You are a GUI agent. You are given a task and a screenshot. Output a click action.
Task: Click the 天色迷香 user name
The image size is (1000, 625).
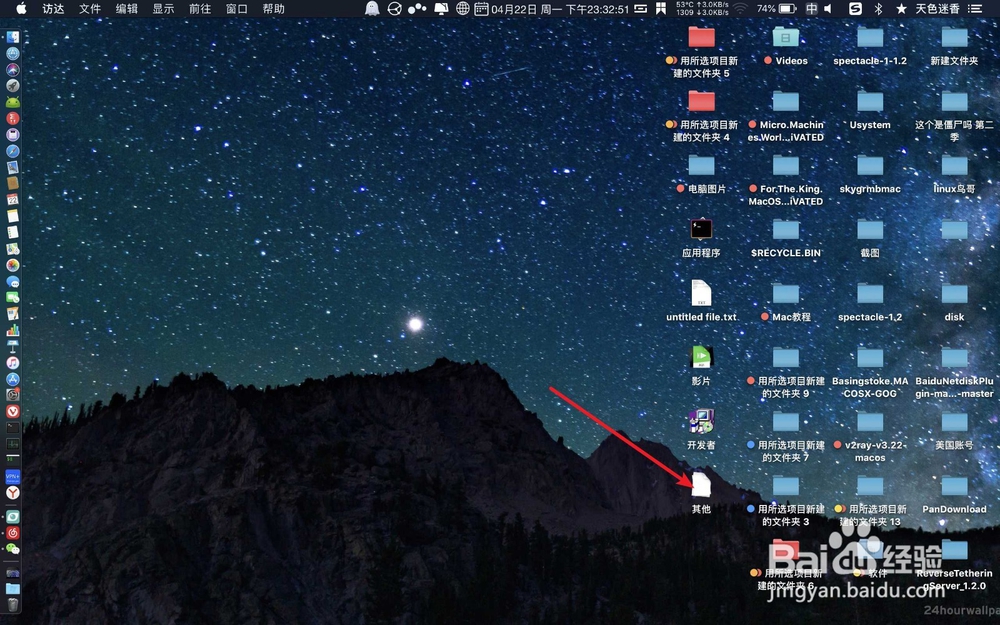point(938,8)
